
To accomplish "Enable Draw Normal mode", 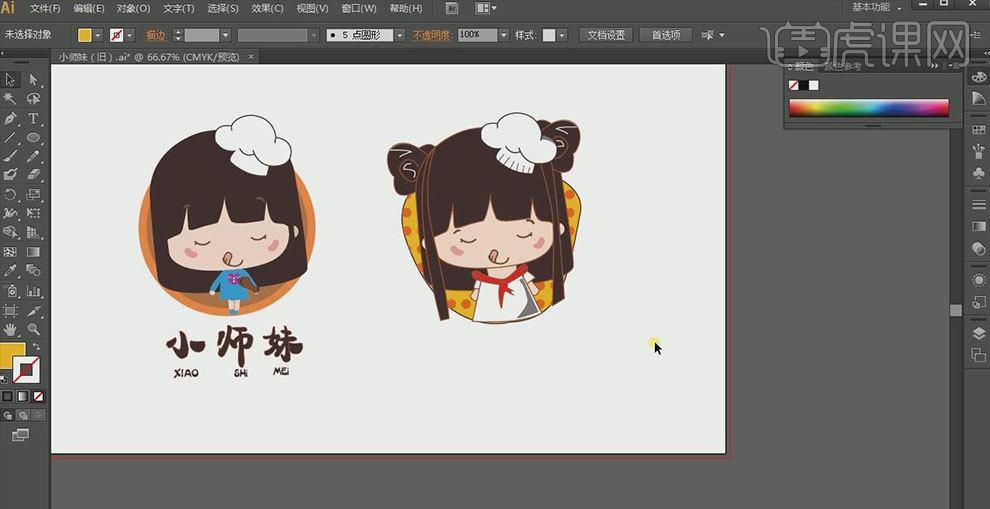I will 8,415.
